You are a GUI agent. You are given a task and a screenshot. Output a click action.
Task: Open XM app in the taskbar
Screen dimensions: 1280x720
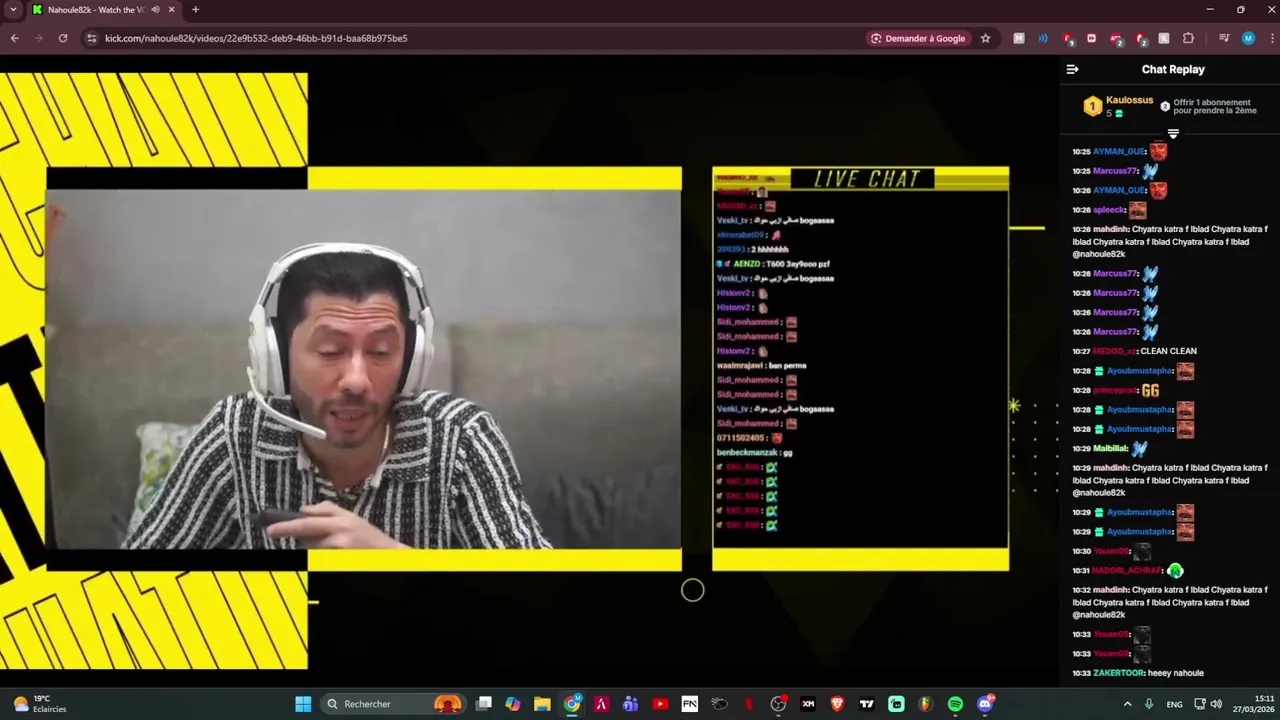coord(808,704)
